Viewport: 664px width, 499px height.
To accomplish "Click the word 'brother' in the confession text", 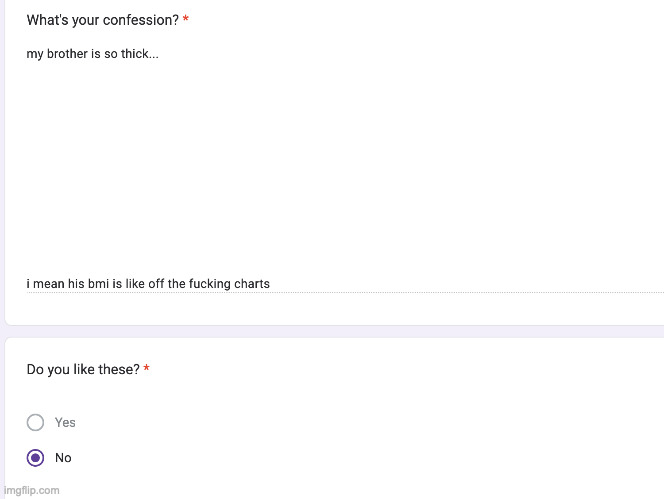I will [x=67, y=54].
